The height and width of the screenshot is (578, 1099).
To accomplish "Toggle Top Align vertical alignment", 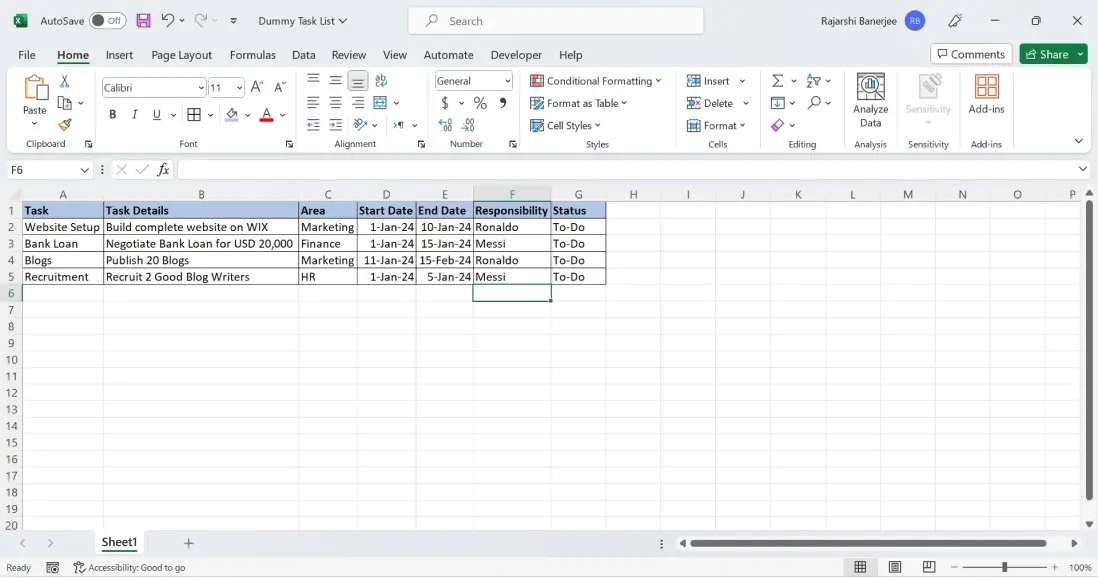I will click(x=313, y=81).
